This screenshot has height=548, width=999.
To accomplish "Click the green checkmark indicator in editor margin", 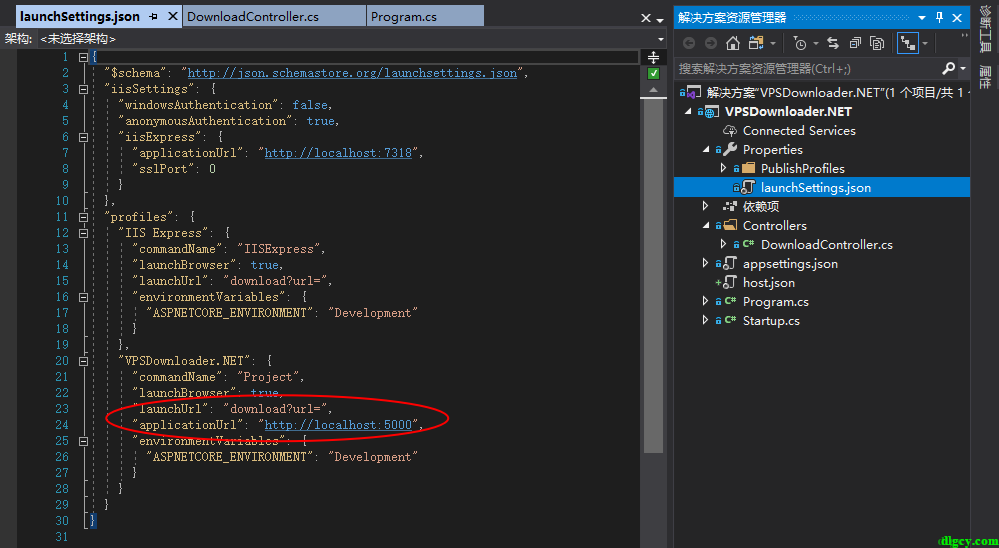I will coord(652,74).
